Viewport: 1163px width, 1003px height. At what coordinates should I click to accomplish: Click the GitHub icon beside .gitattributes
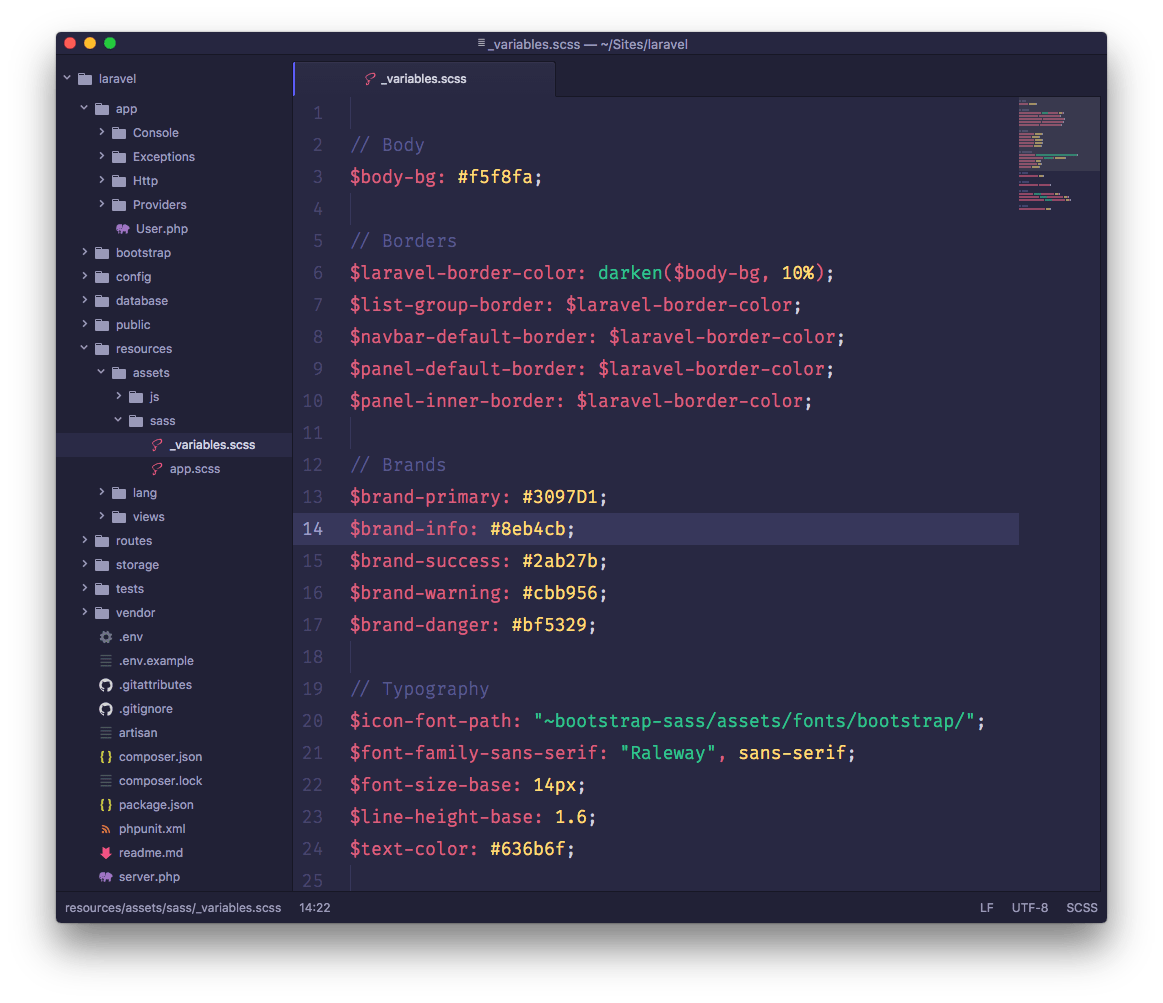pyautogui.click(x=104, y=684)
